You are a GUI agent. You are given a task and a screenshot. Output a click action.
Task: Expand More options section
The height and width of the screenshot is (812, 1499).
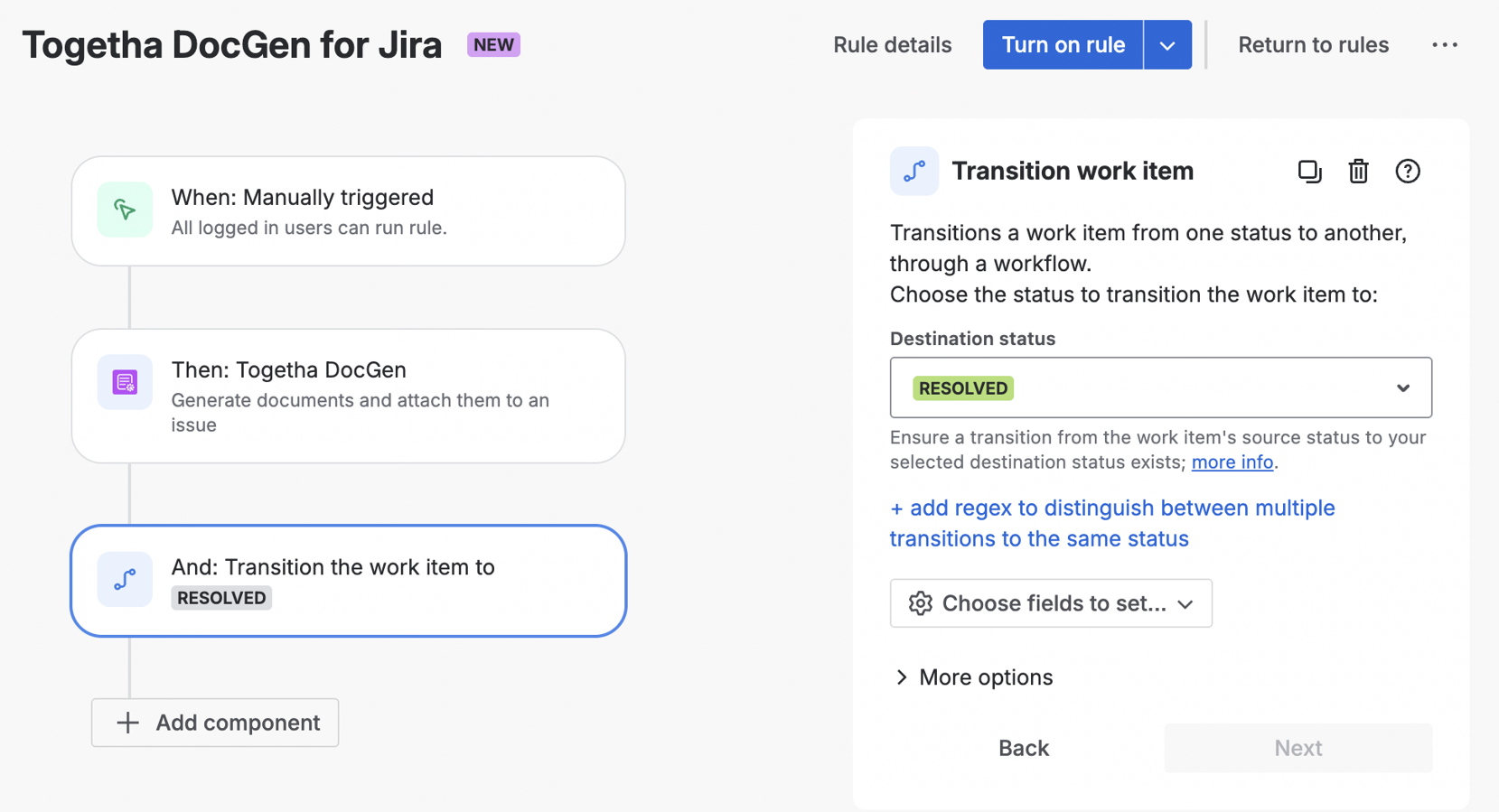pos(973,677)
